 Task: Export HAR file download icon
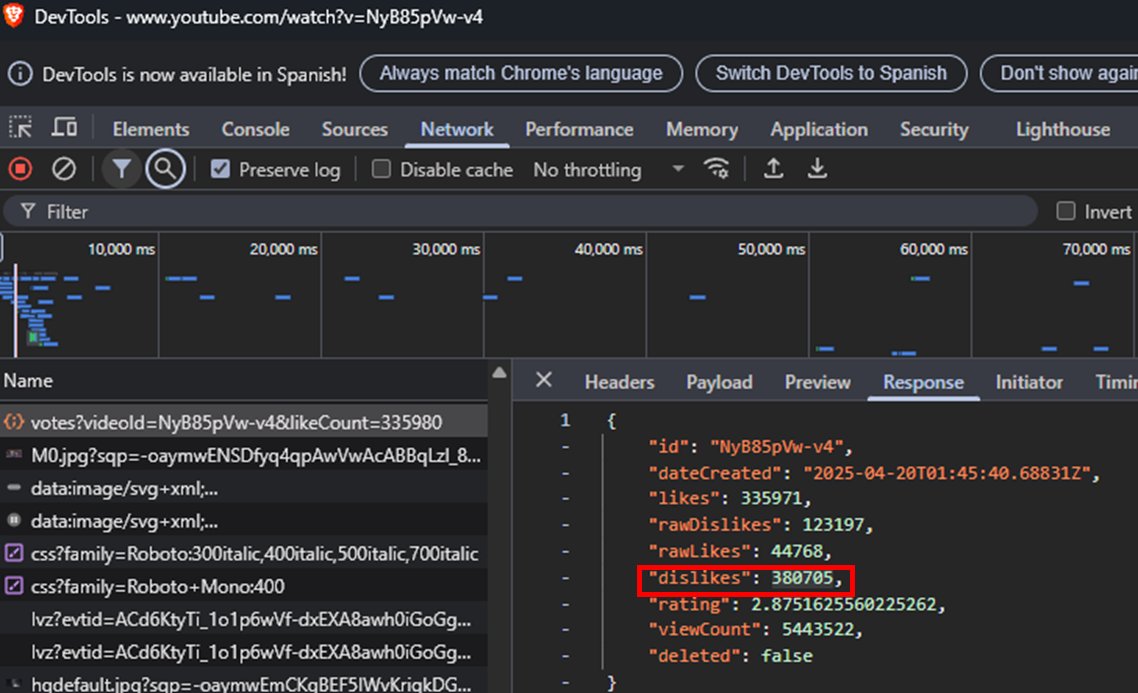[x=817, y=168]
